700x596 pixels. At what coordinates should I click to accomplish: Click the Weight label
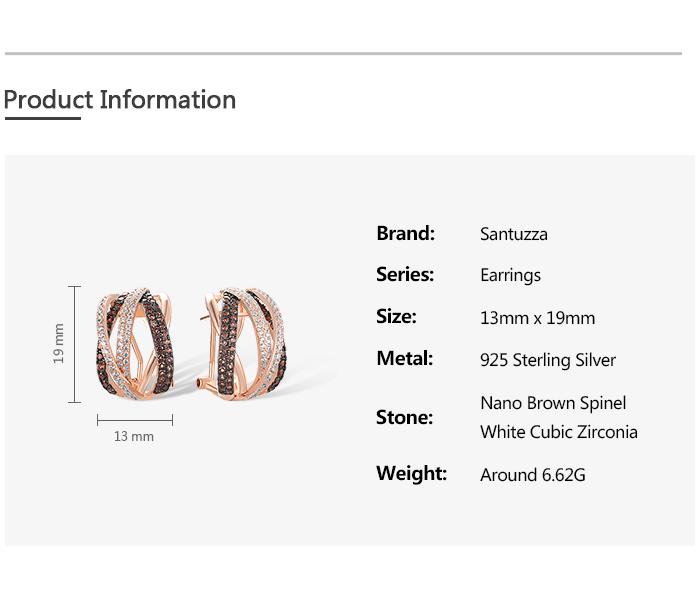point(411,474)
